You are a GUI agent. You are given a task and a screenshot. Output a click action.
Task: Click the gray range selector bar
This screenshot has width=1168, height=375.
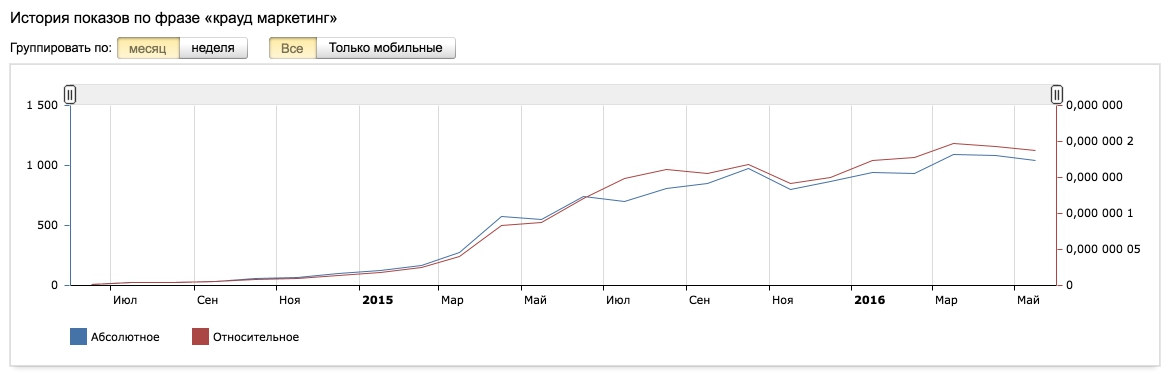coord(563,95)
